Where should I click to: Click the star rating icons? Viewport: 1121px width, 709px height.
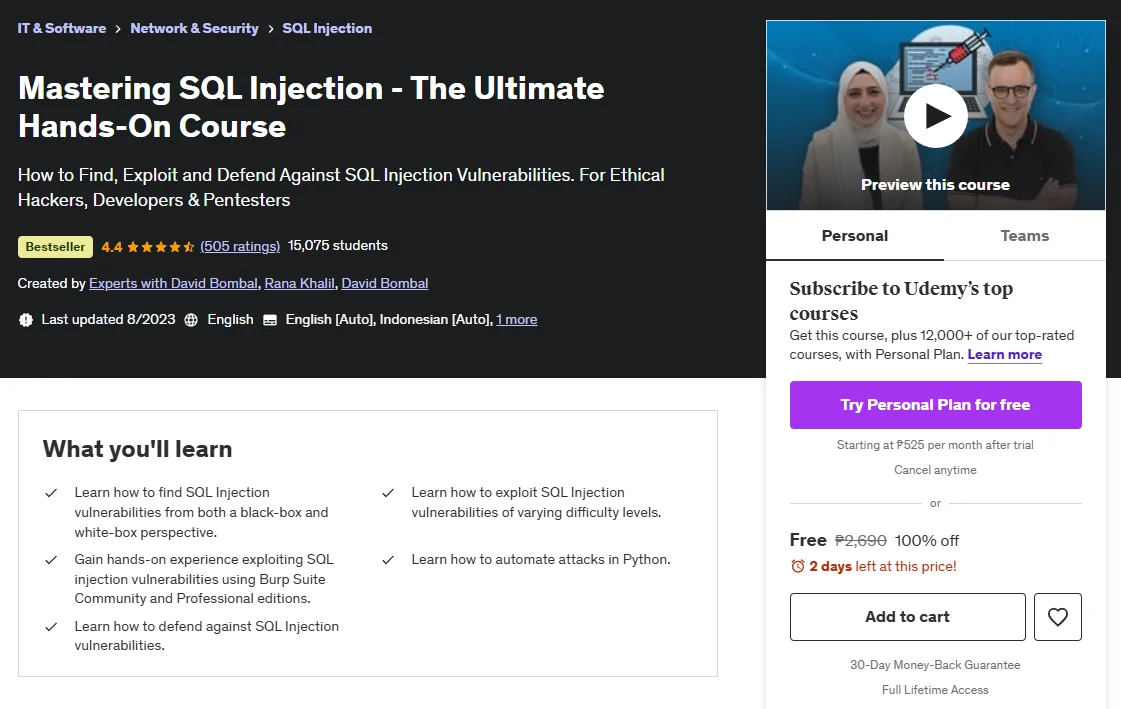tap(161, 247)
